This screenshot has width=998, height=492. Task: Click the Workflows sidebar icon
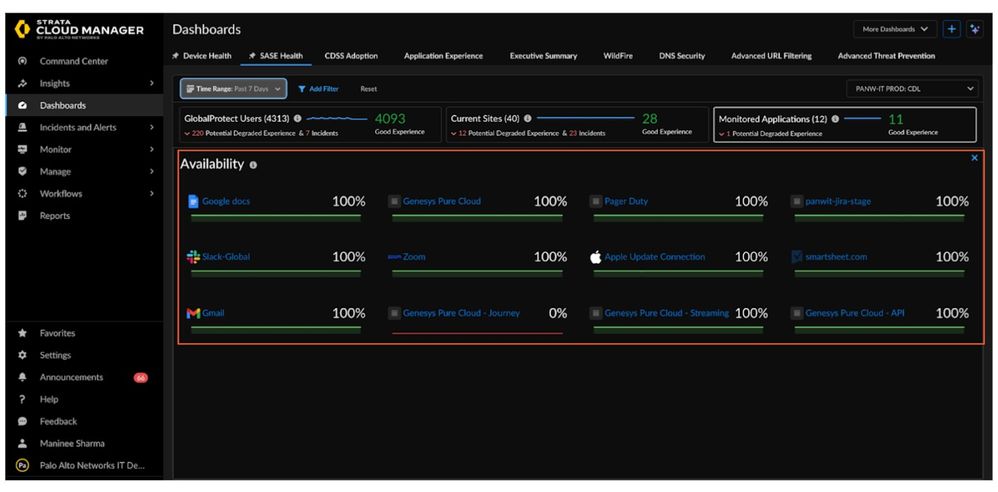(22, 193)
